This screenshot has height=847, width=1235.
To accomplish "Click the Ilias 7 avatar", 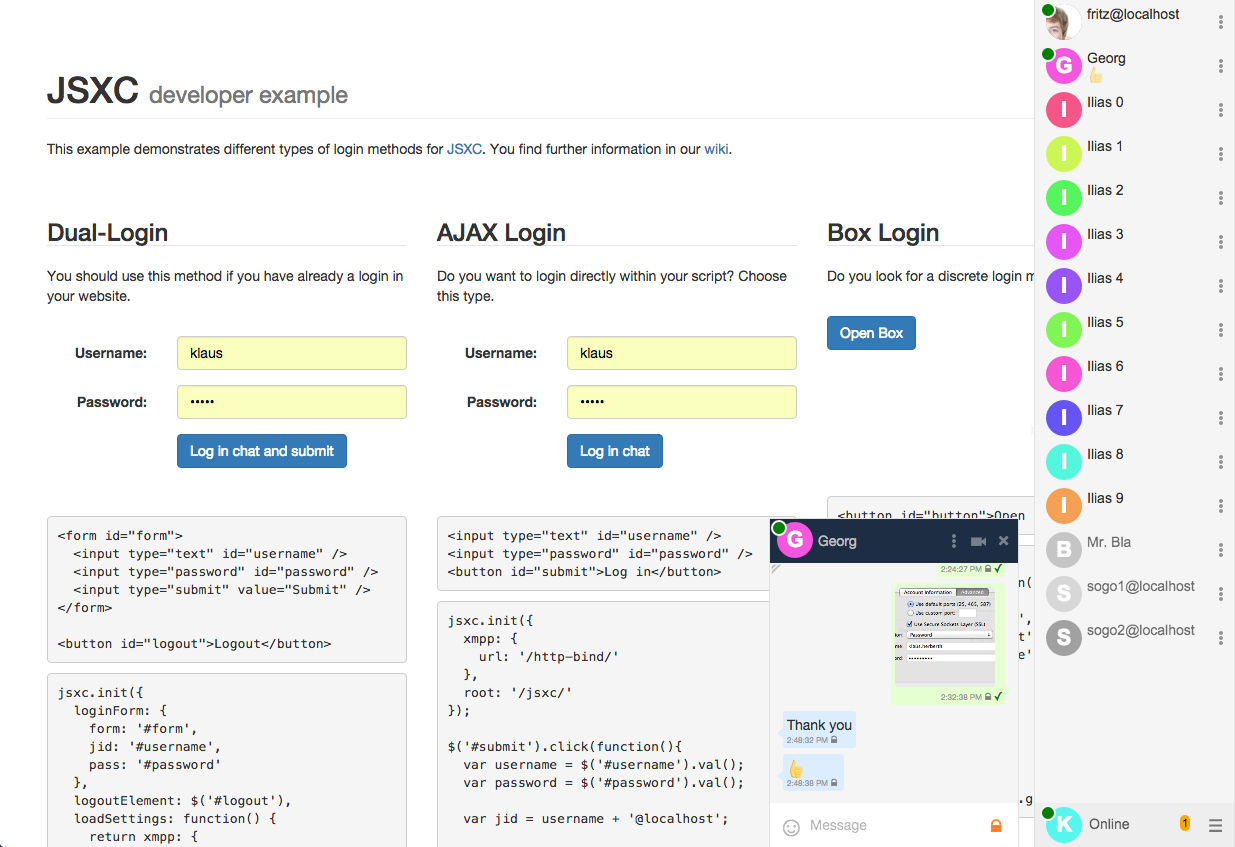I will pos(1063,418).
